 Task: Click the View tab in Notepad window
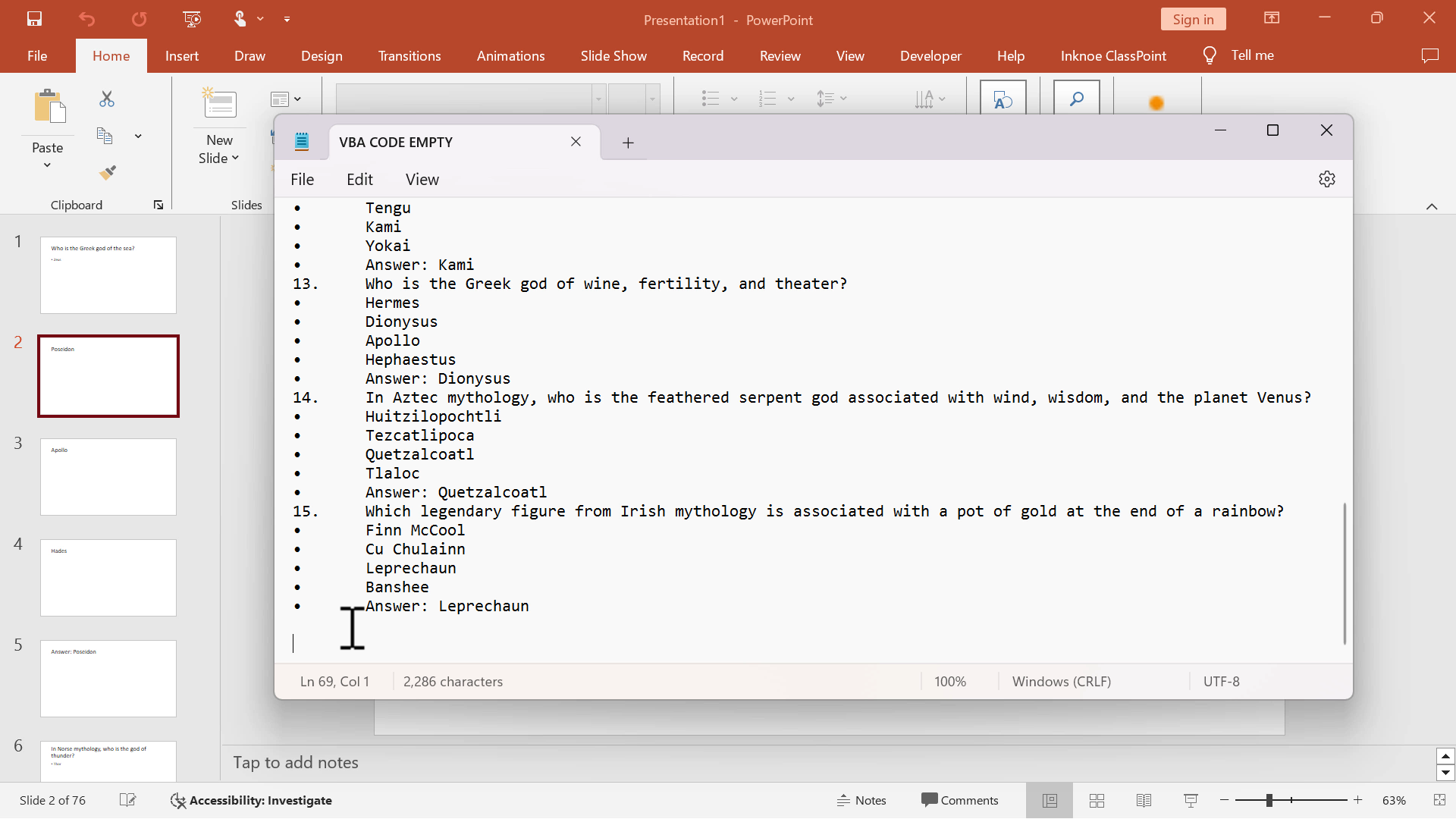[422, 179]
